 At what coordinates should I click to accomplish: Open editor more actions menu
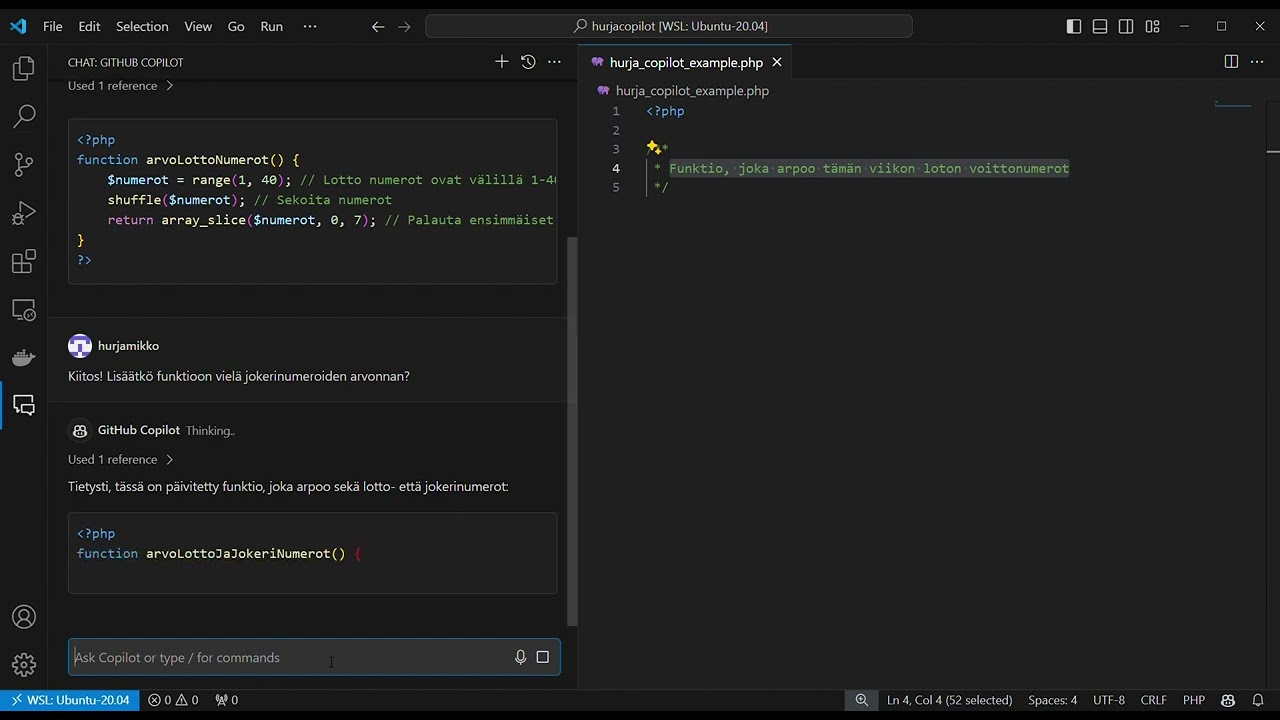1257,62
